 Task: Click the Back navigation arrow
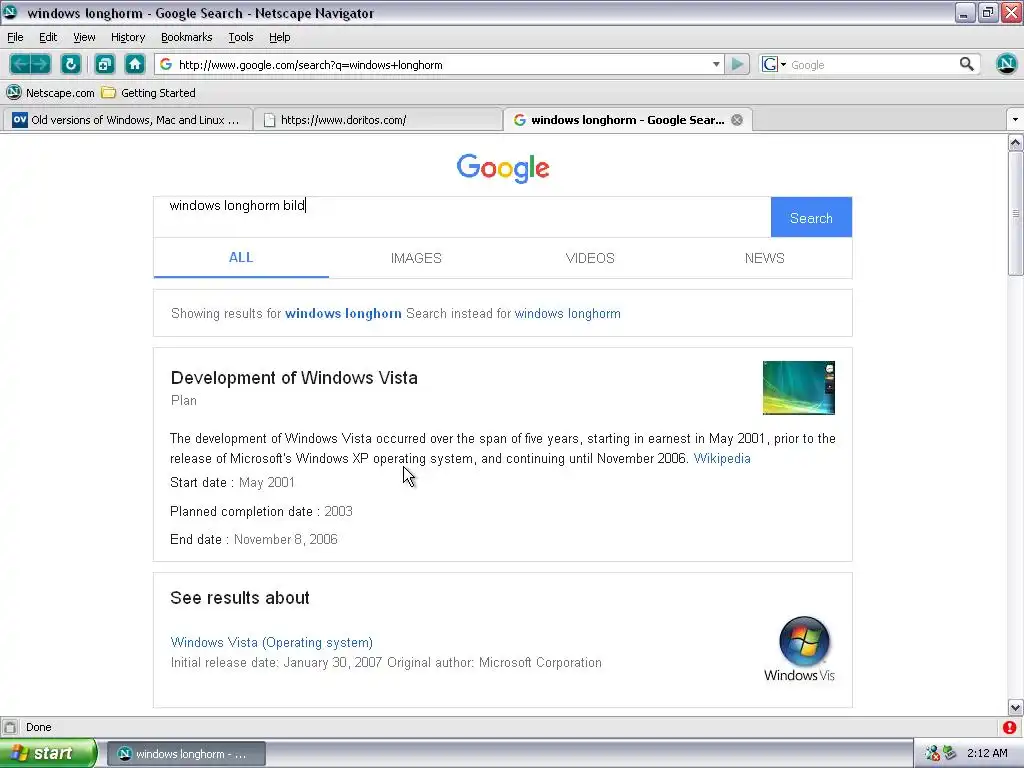pyautogui.click(x=20, y=64)
